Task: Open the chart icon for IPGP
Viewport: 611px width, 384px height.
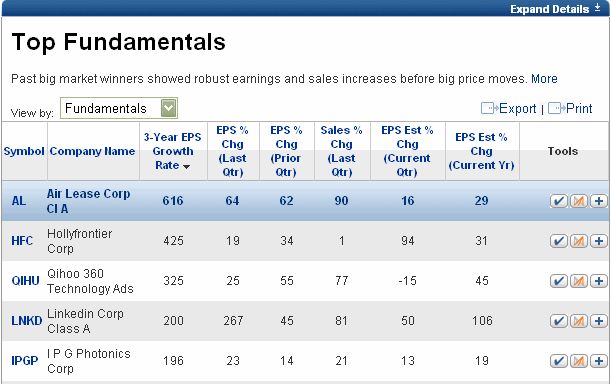Action: point(579,361)
